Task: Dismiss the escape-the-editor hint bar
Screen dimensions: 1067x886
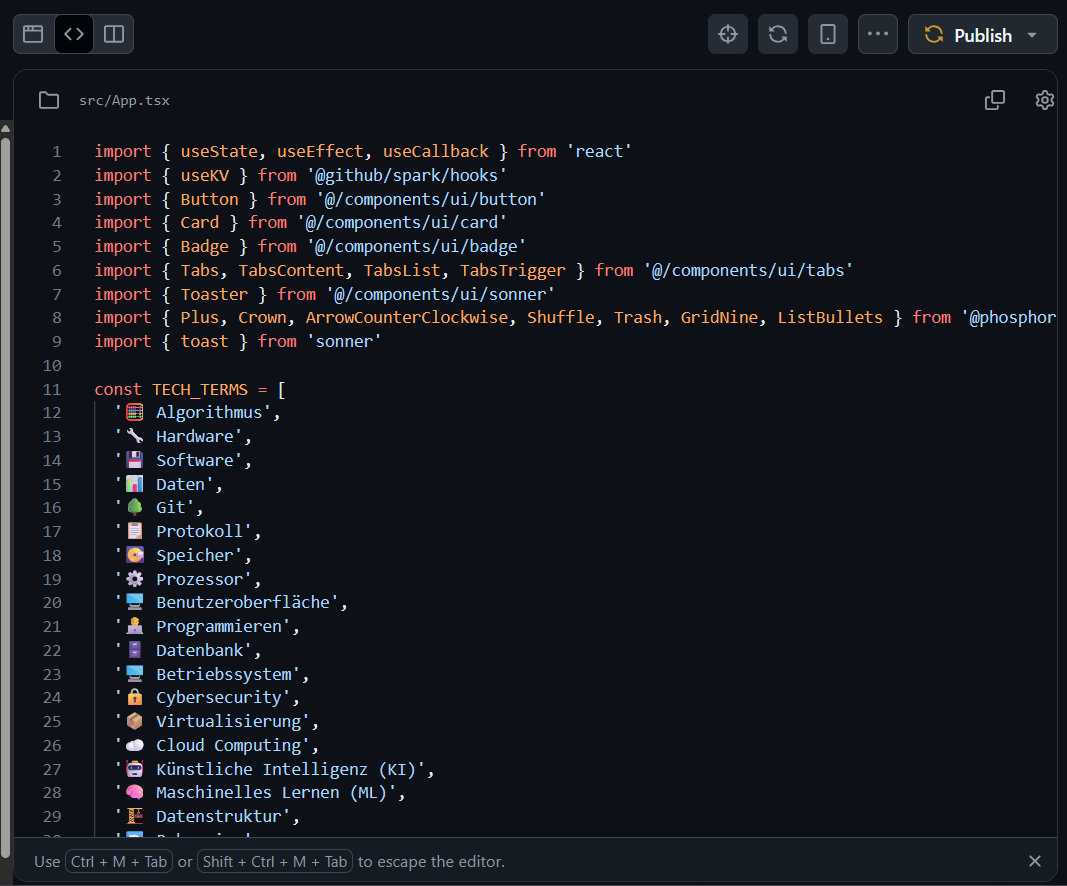Action: (1032, 861)
